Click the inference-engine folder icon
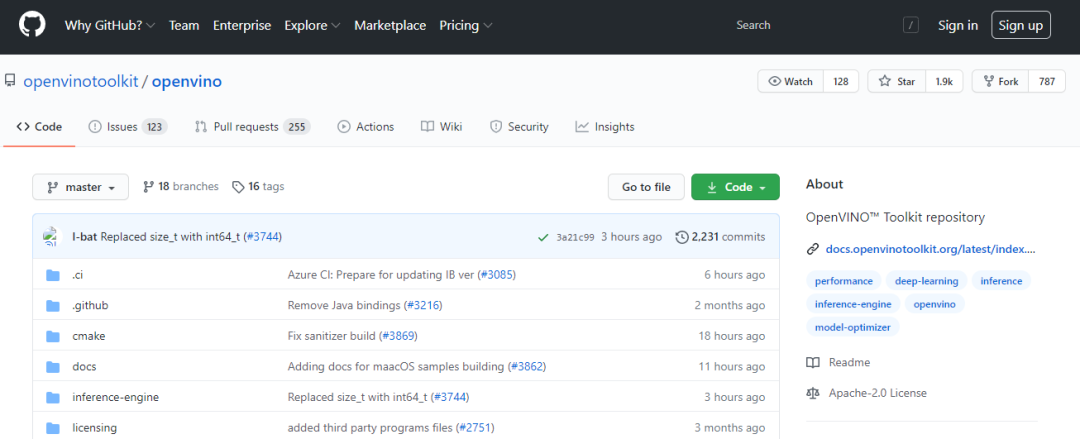 53,397
